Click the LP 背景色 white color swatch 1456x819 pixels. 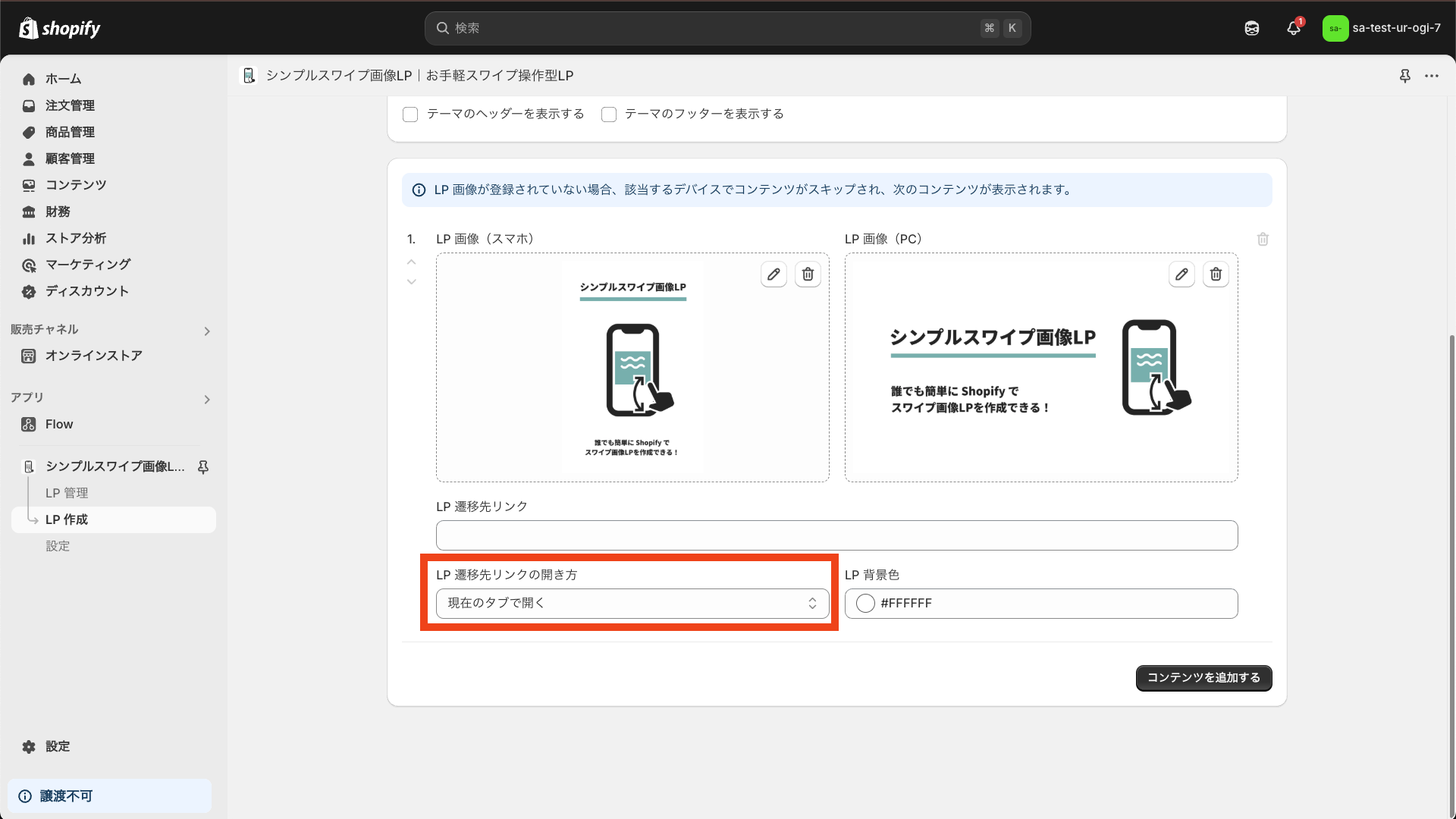click(x=865, y=604)
